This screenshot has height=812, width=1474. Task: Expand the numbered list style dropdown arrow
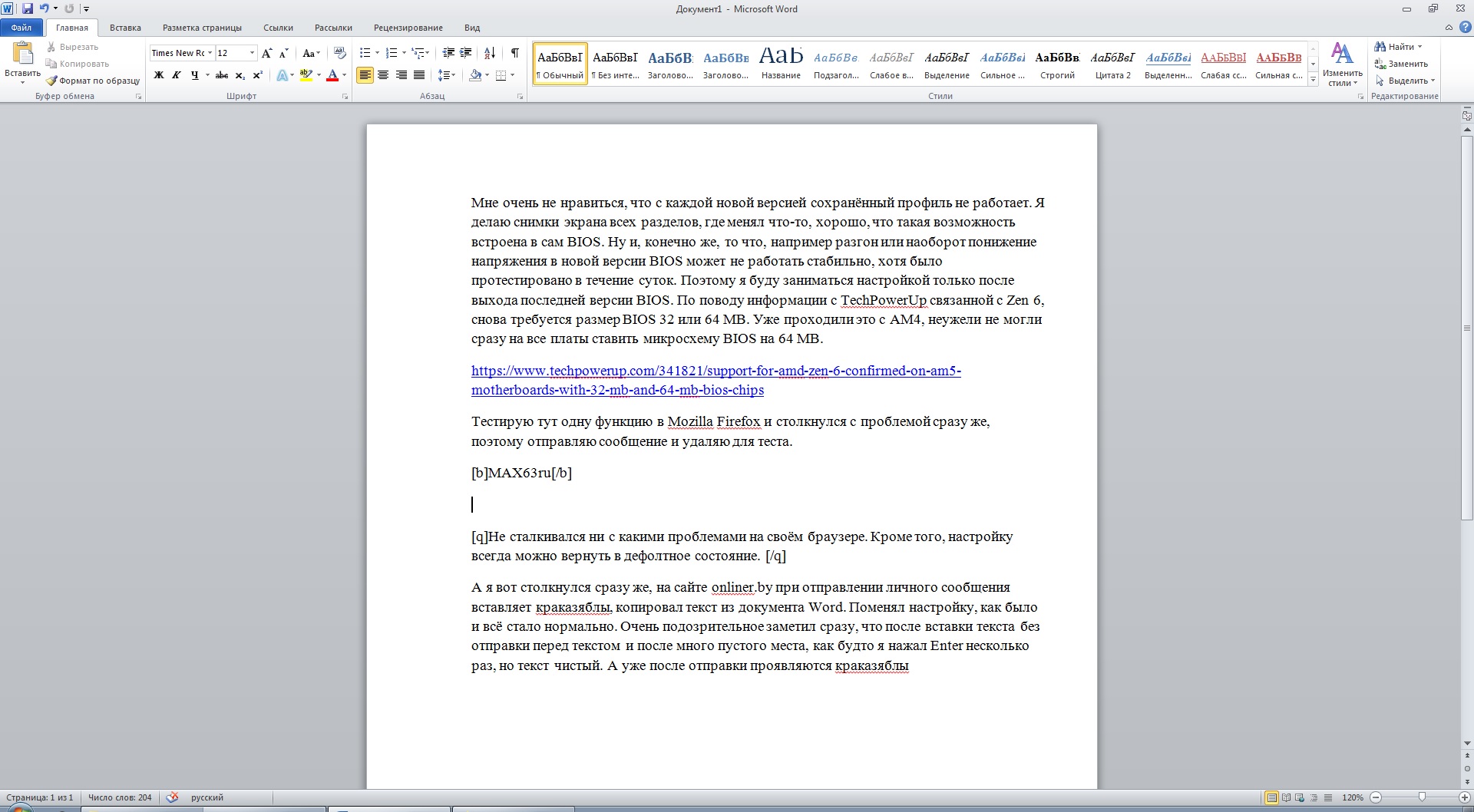click(404, 53)
